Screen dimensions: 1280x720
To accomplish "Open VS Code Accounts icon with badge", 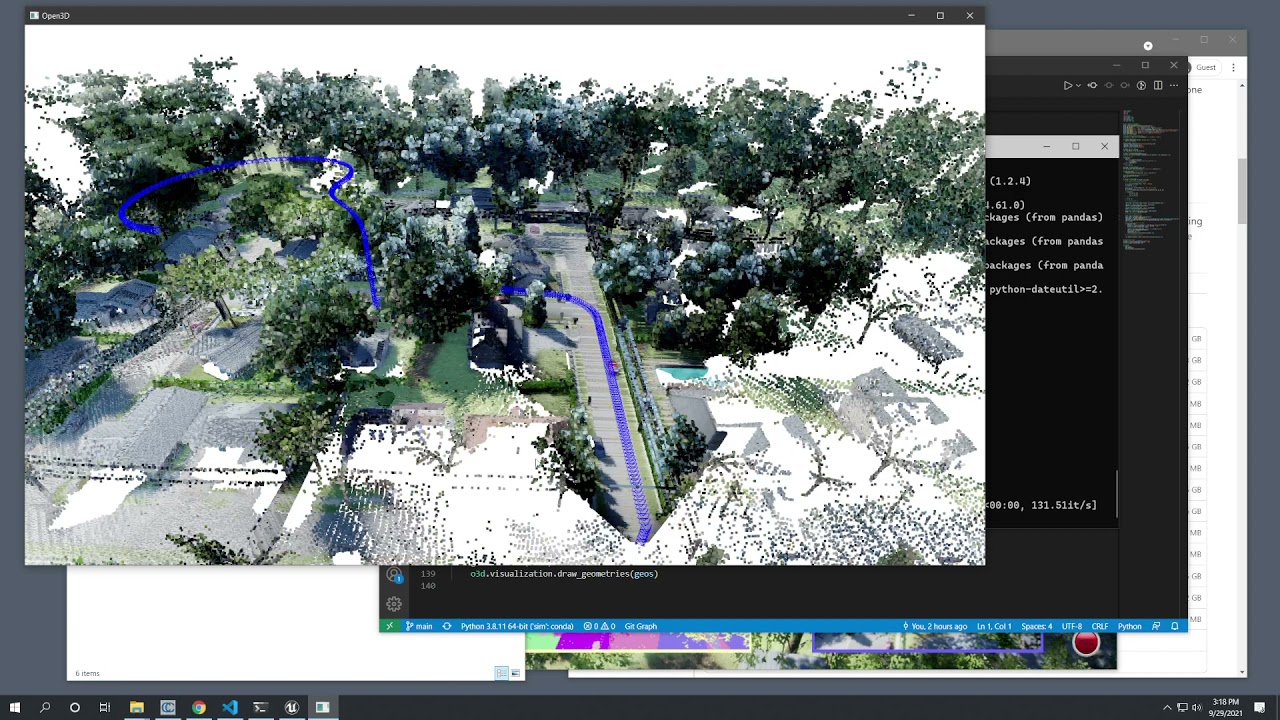I will coord(394,576).
